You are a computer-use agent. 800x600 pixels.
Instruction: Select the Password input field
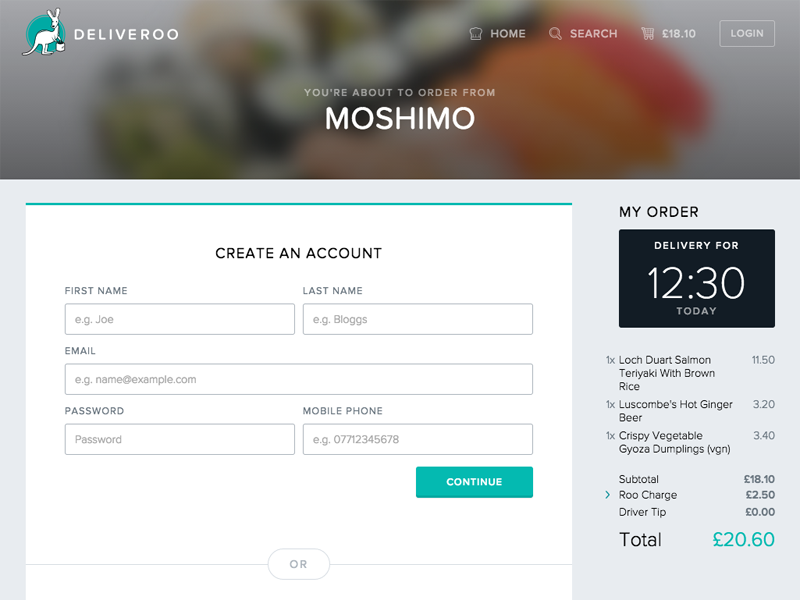click(180, 439)
